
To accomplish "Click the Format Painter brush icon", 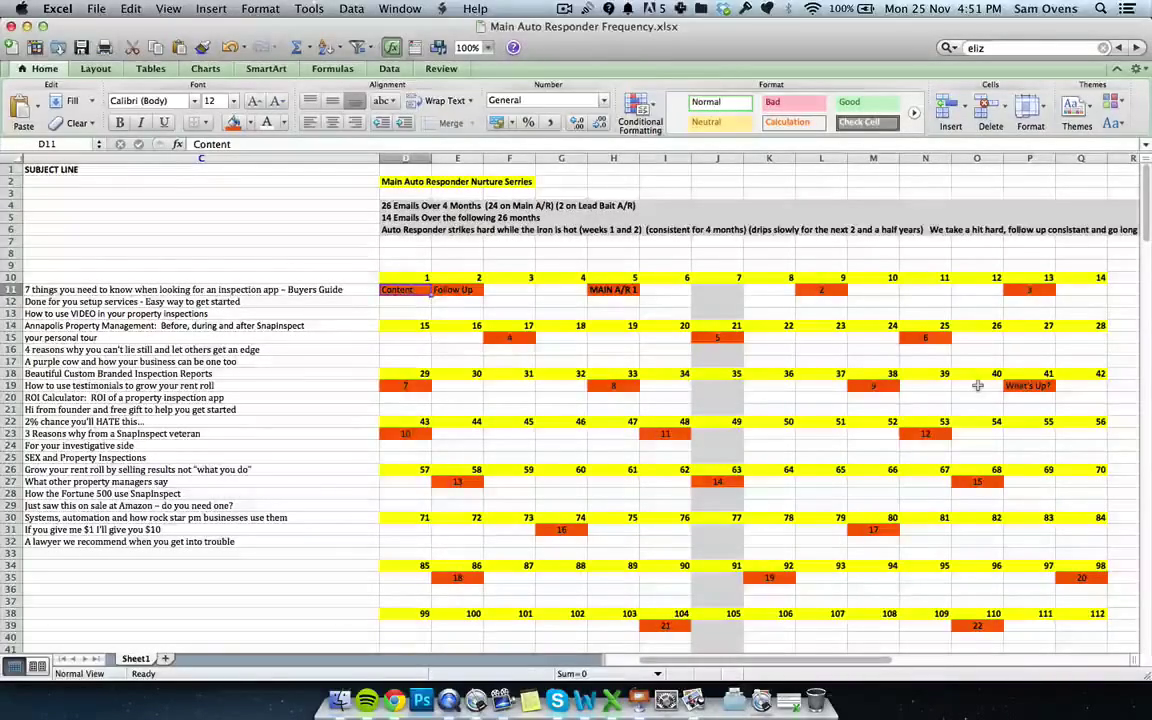I will click(203, 48).
